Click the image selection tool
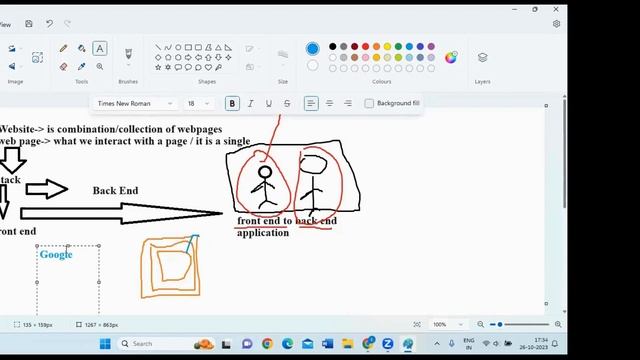Viewport: 640px width, 360px height. [37, 58]
